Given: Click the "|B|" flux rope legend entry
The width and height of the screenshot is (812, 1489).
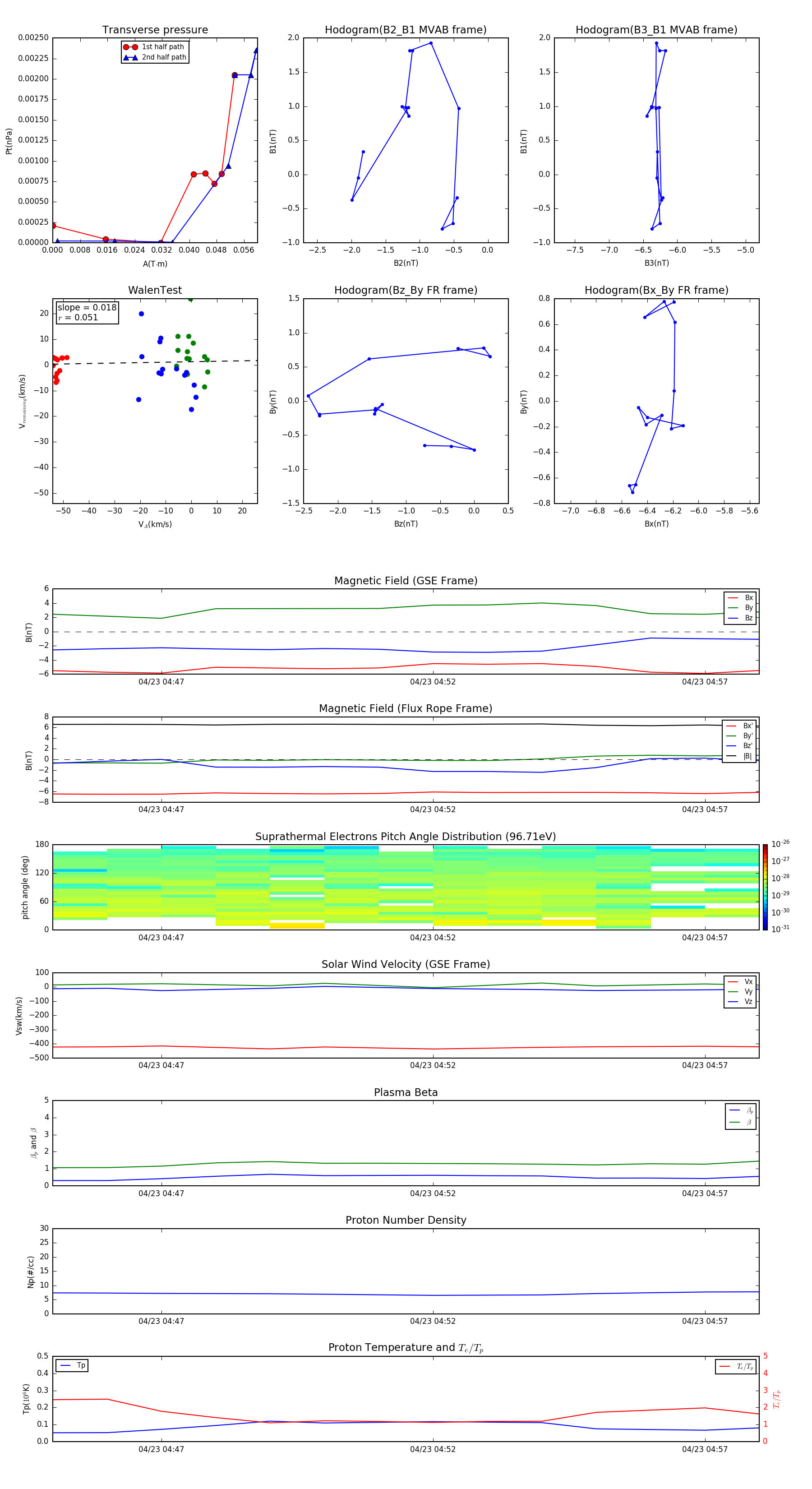Looking at the screenshot, I should [x=739, y=756].
